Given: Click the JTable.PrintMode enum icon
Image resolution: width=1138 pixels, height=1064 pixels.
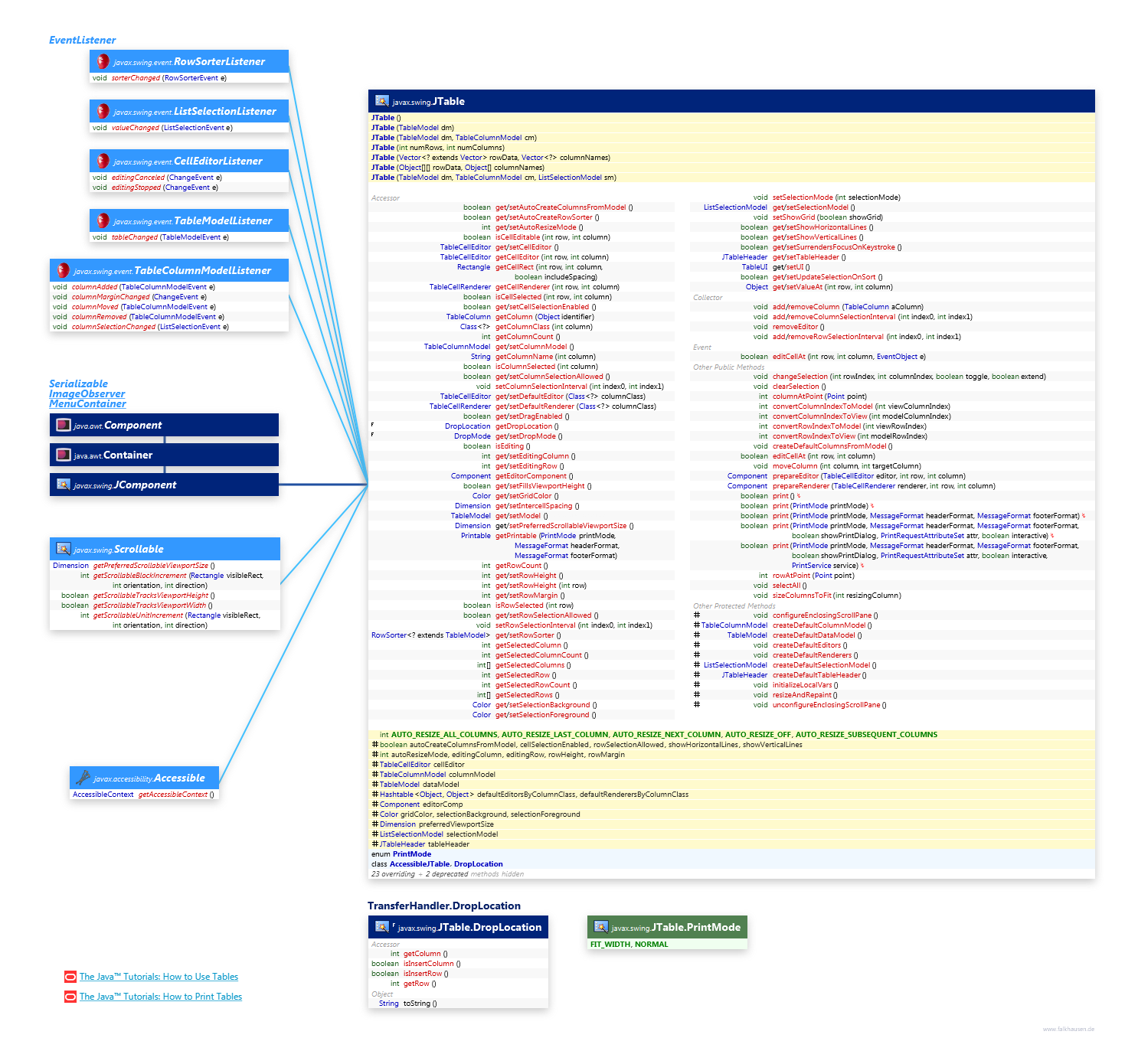Looking at the screenshot, I should (x=601, y=927).
